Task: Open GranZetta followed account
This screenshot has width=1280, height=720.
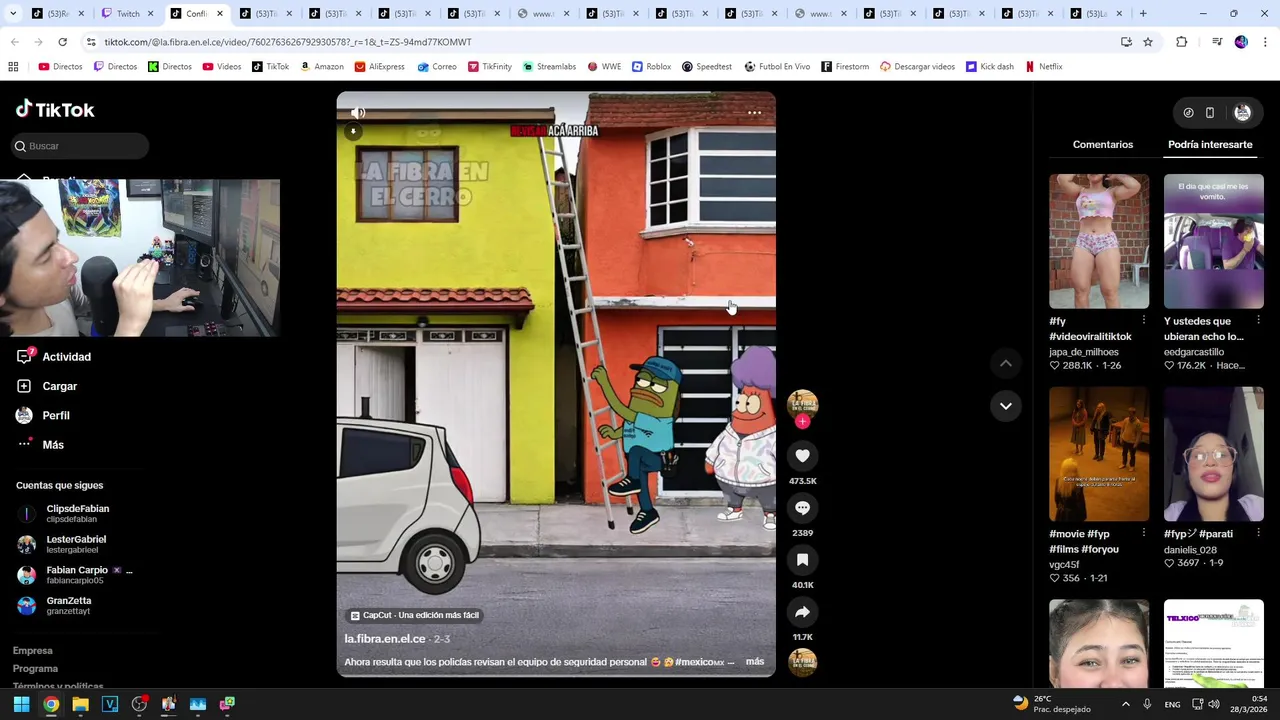Action: click(x=55, y=605)
